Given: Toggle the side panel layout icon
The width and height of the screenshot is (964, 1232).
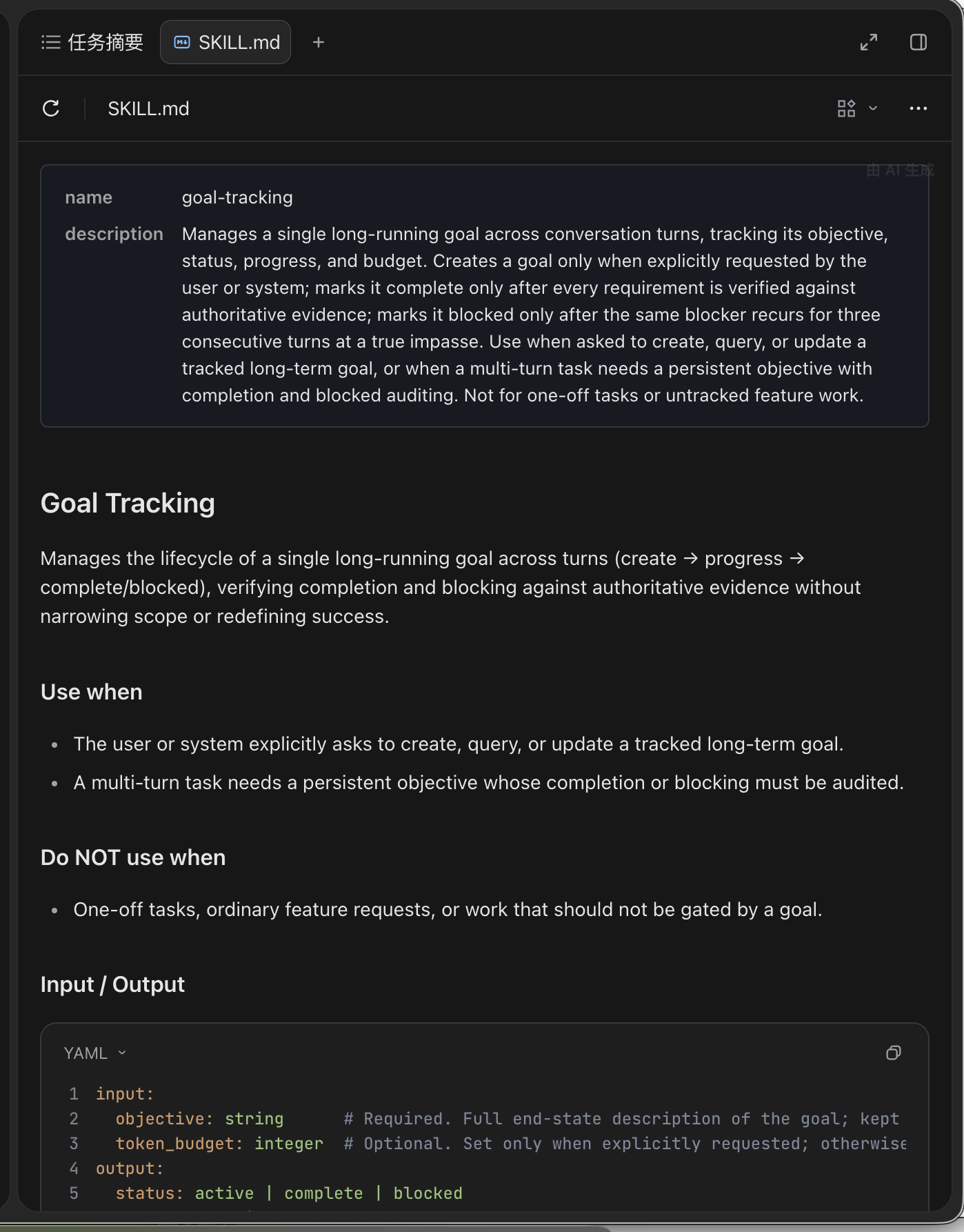Looking at the screenshot, I should click(x=918, y=42).
